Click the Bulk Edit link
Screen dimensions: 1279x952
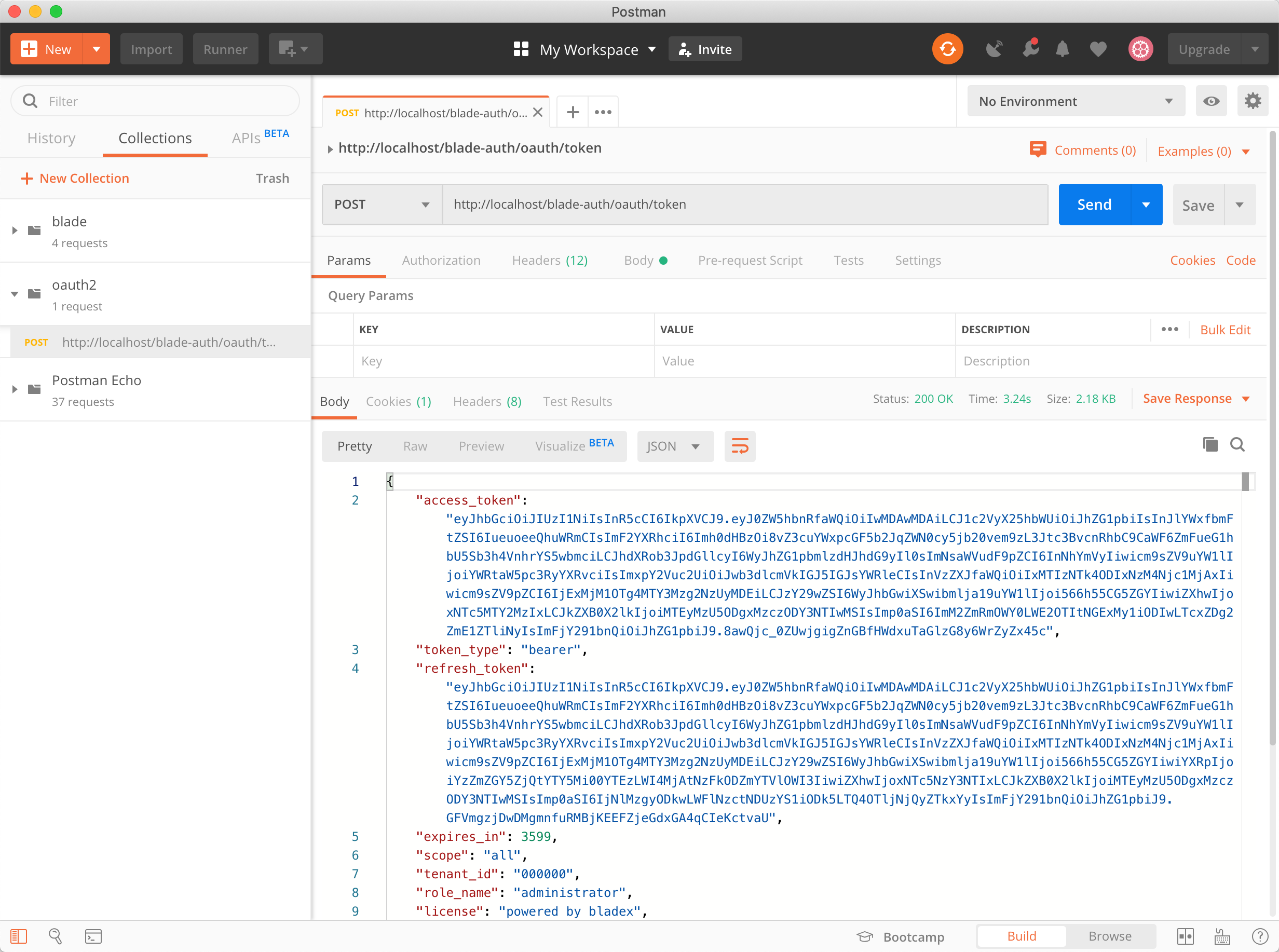(x=1225, y=330)
